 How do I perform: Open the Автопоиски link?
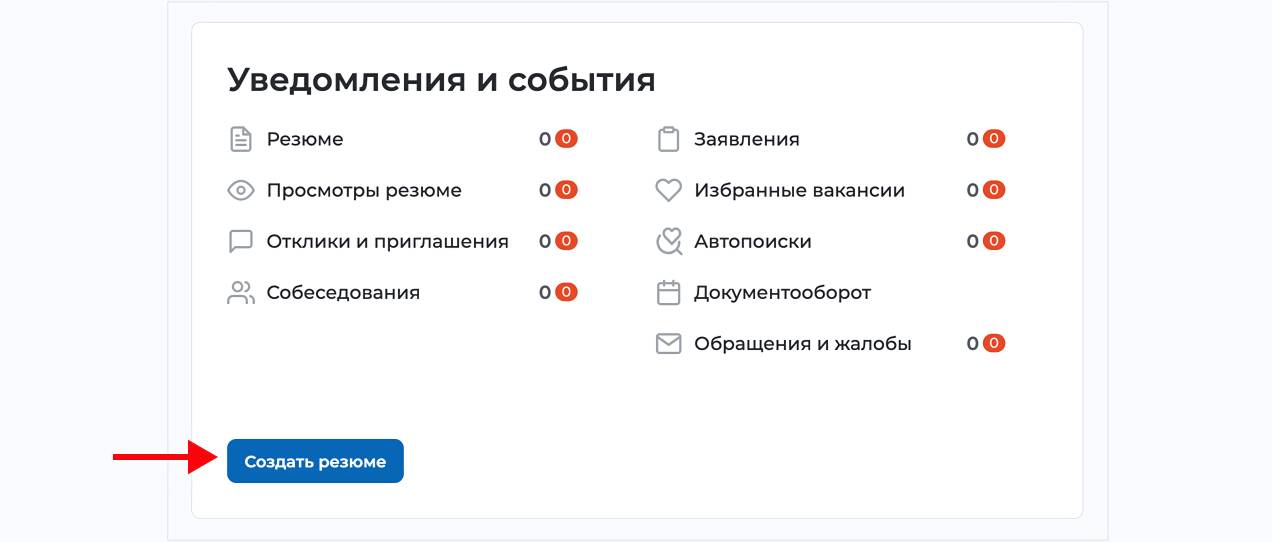coord(753,241)
